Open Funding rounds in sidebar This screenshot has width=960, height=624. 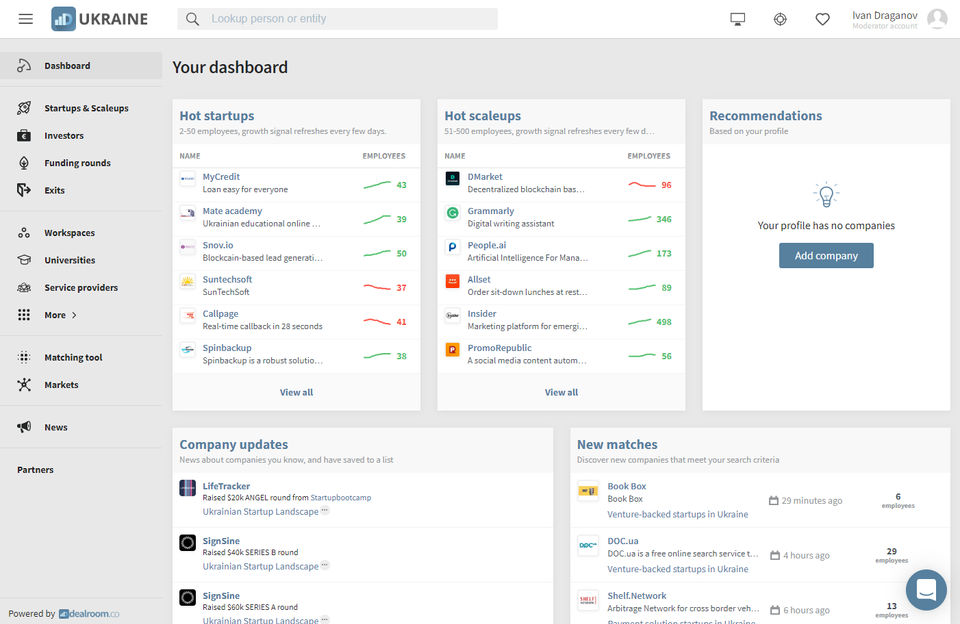77,163
